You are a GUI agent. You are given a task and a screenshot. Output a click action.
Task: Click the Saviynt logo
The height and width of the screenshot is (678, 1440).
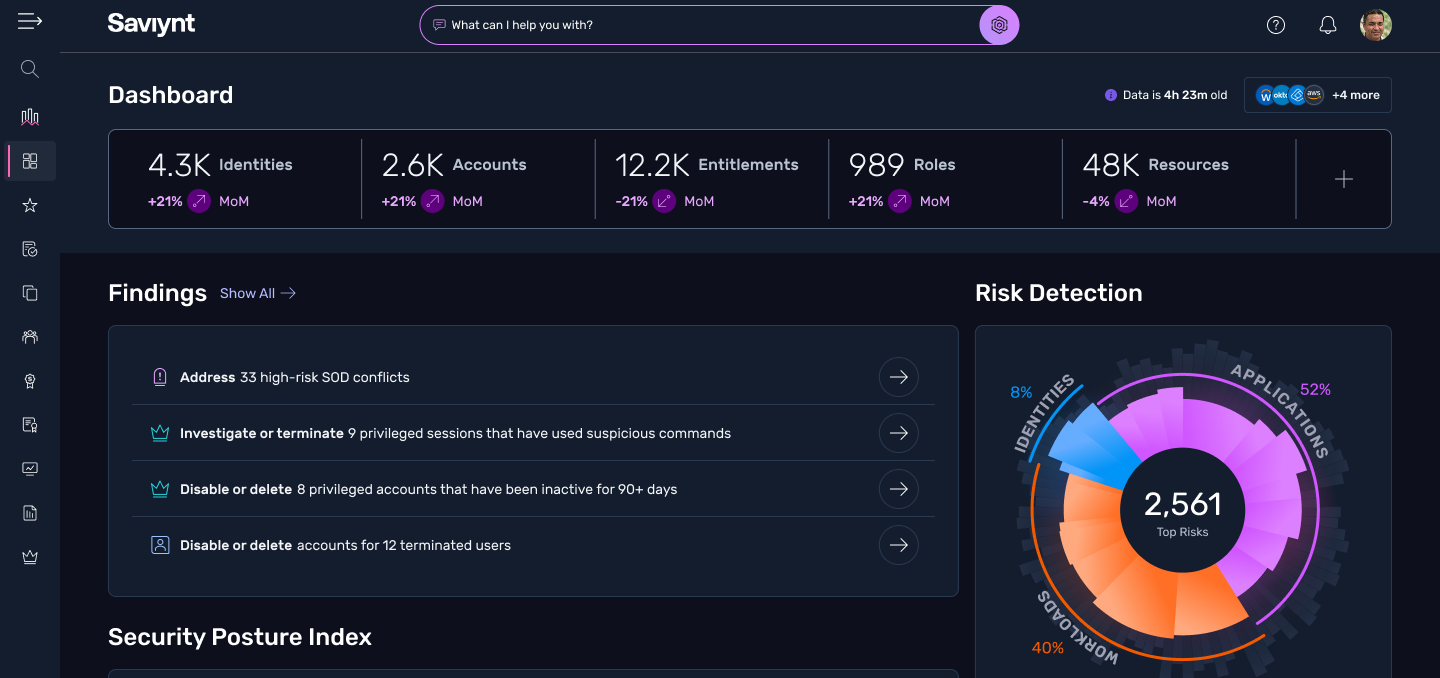151,25
